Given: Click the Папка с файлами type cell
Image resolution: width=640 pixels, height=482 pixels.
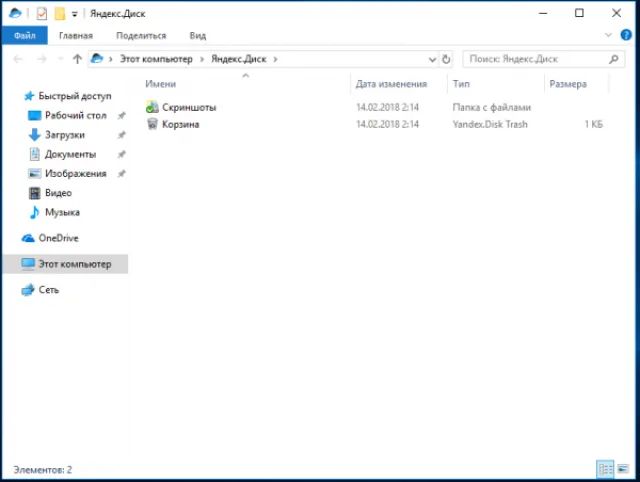Looking at the screenshot, I should [x=491, y=107].
